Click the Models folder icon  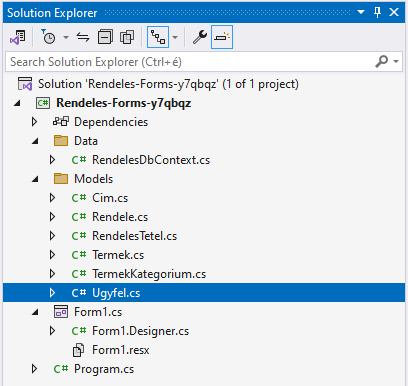[61, 179]
